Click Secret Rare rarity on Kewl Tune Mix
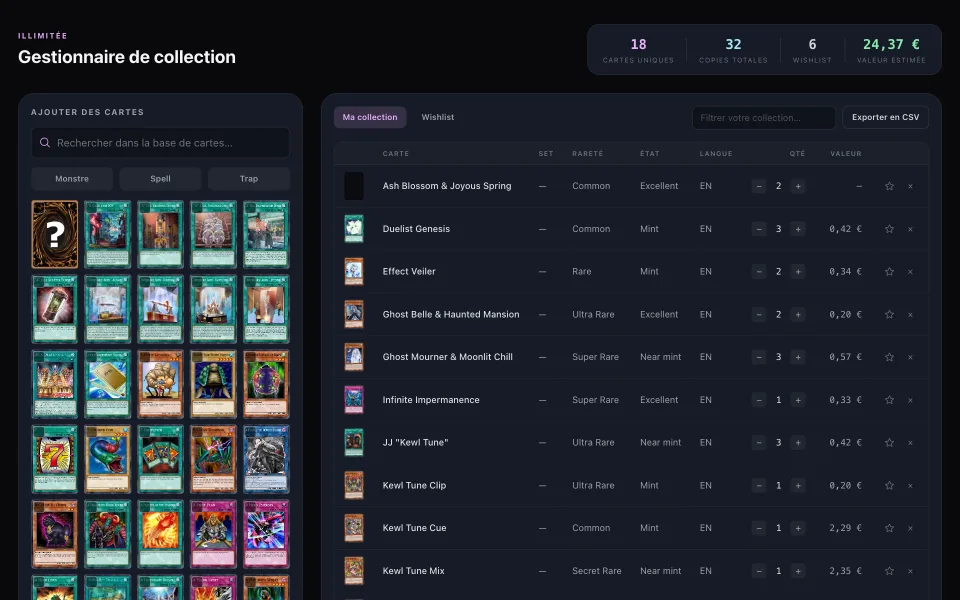Viewport: 960px width, 600px height. (596, 571)
